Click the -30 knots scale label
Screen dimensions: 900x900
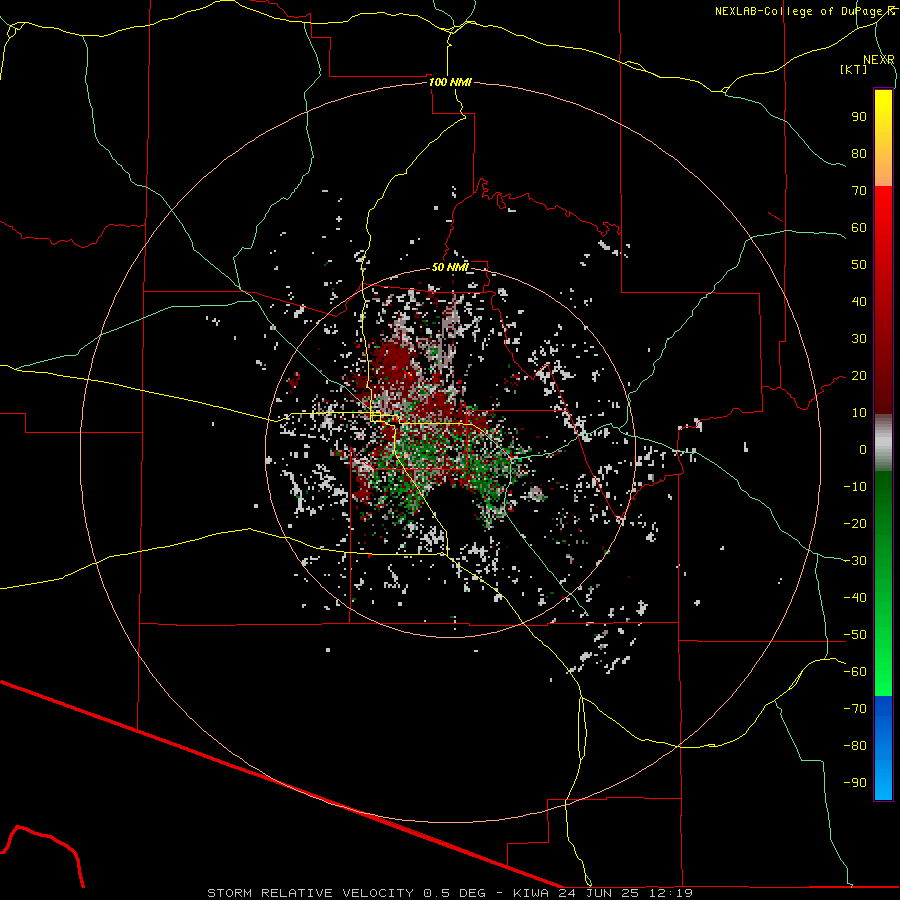855,561
